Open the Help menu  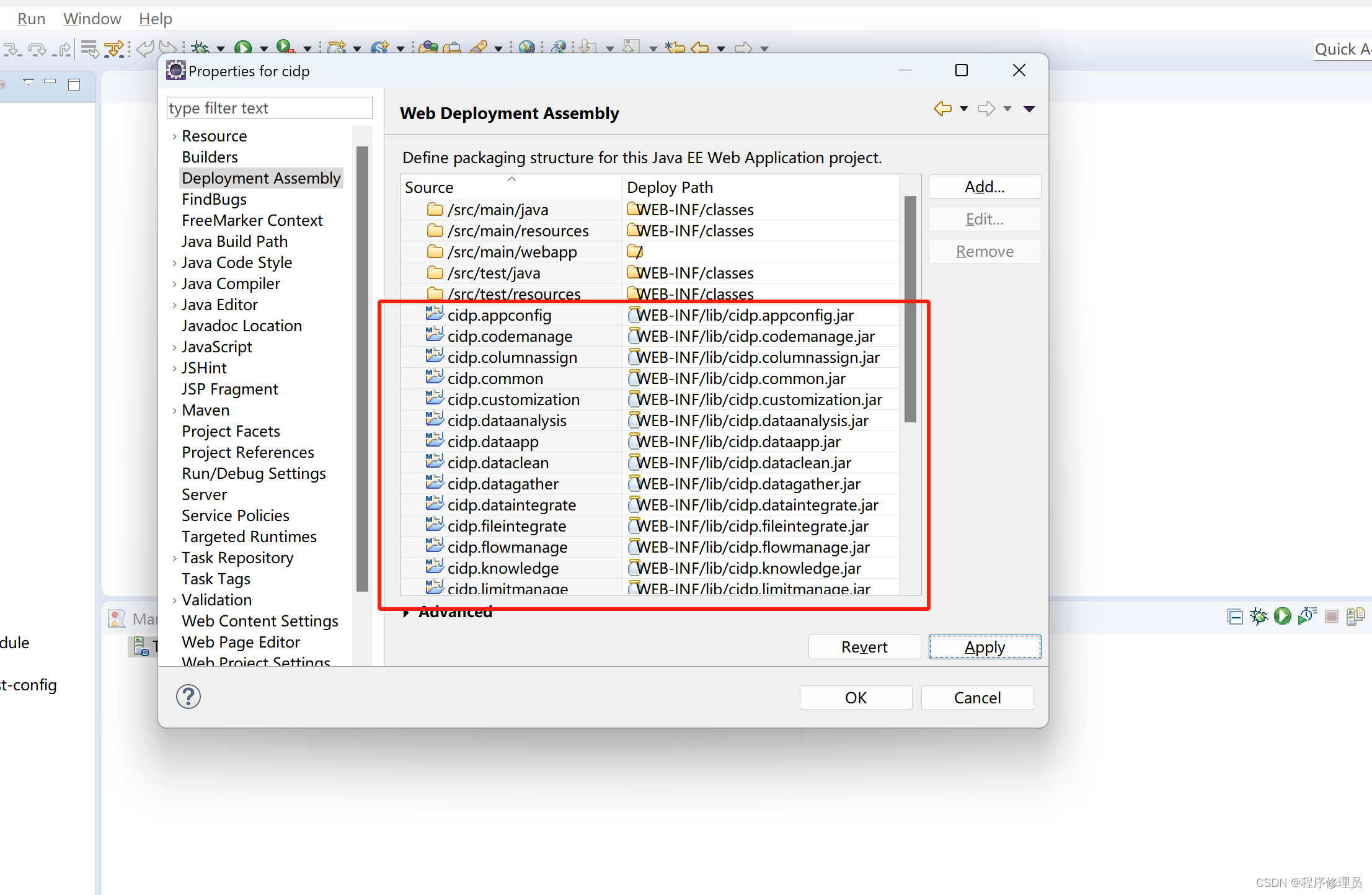tap(155, 19)
